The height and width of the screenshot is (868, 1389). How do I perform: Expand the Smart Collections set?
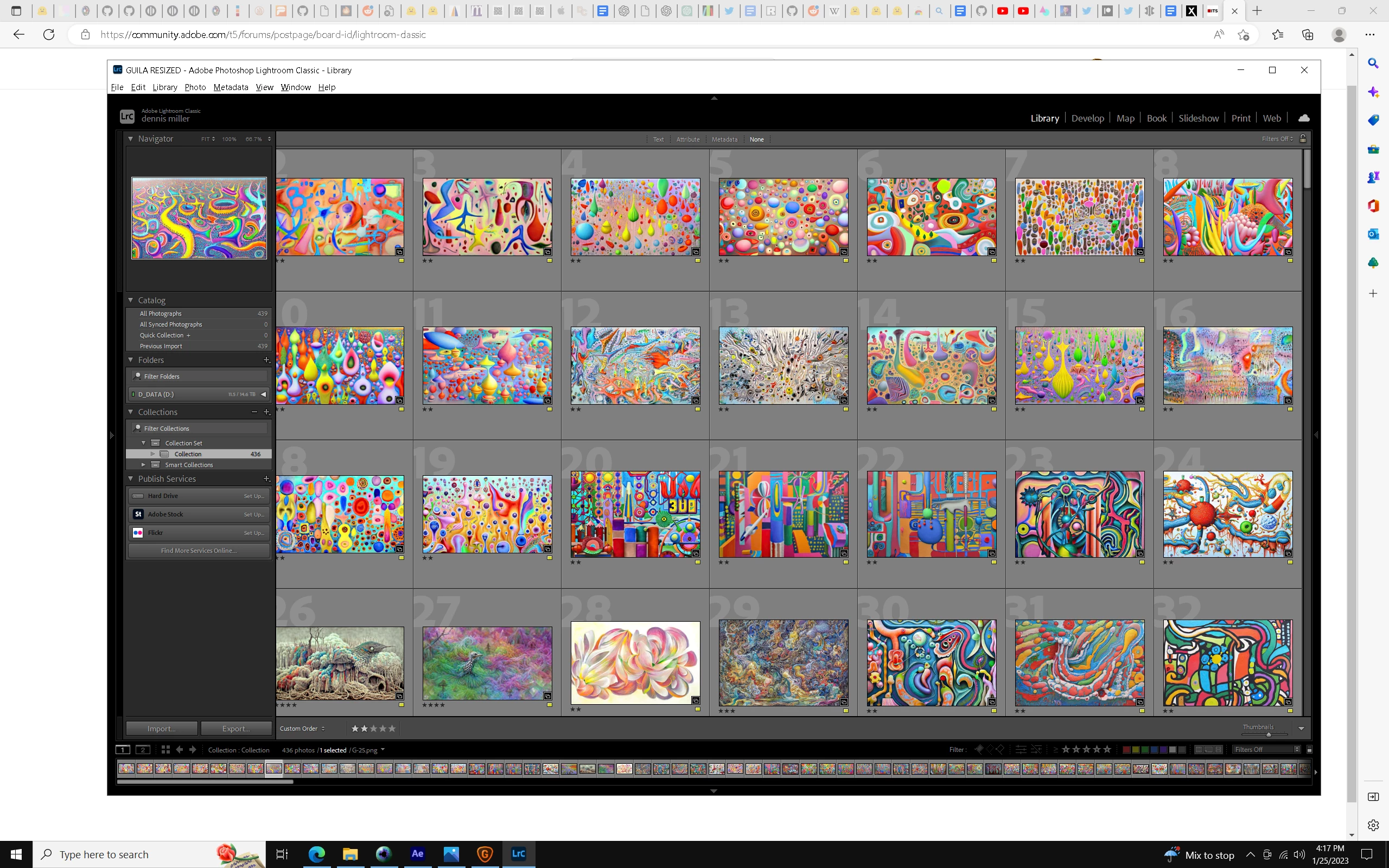(x=143, y=465)
